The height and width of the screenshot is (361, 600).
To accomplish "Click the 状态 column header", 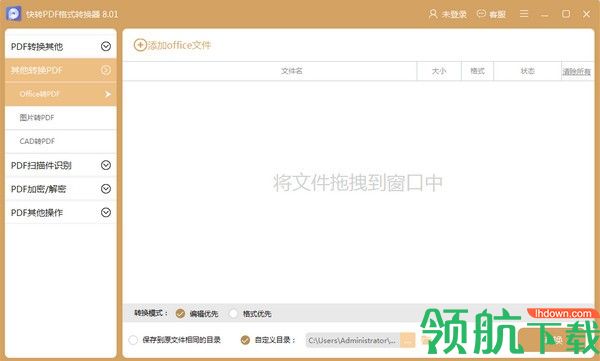I will (527, 71).
